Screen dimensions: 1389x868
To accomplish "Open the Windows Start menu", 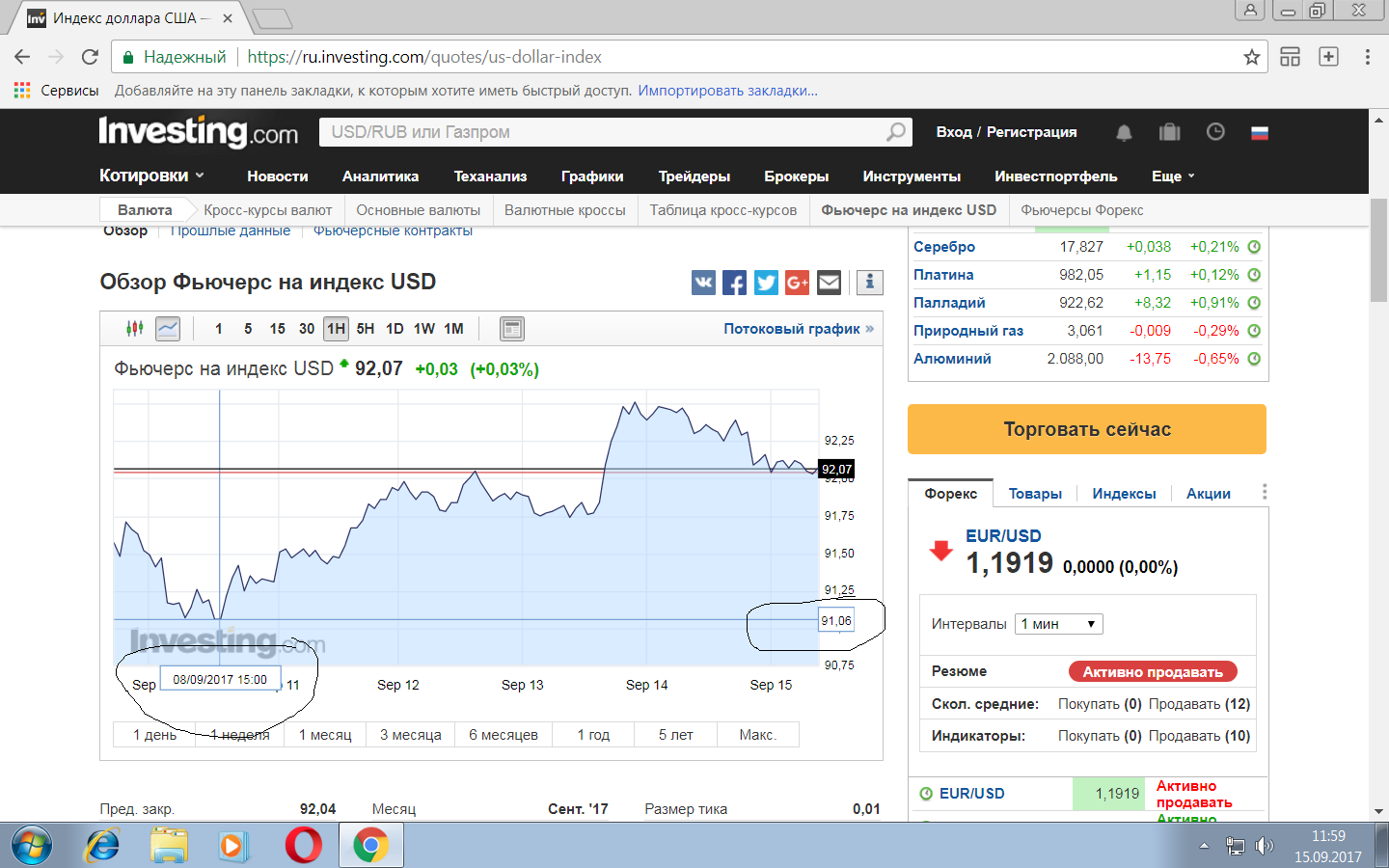I will click(31, 846).
